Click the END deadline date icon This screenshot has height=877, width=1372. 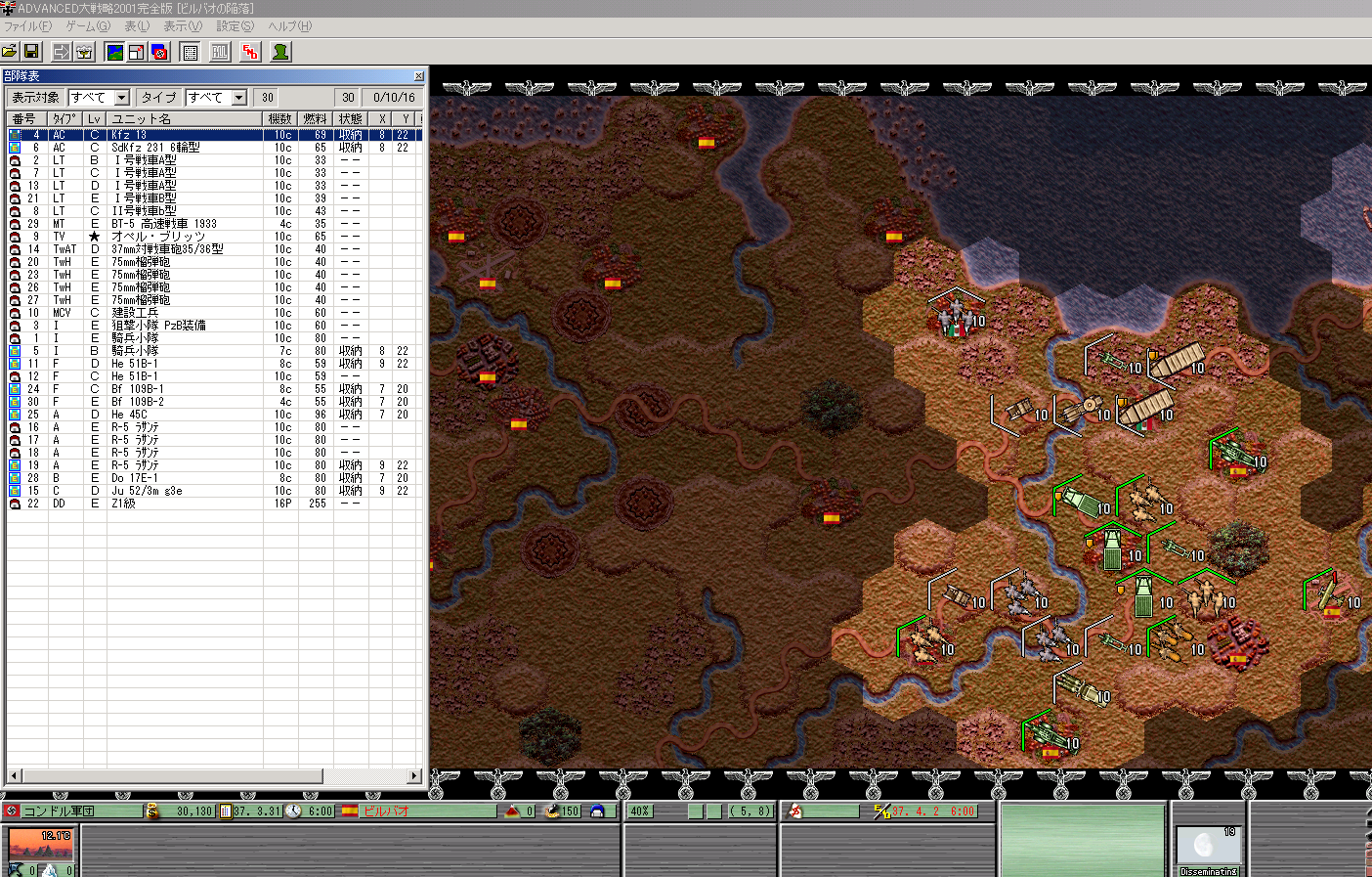(881, 811)
